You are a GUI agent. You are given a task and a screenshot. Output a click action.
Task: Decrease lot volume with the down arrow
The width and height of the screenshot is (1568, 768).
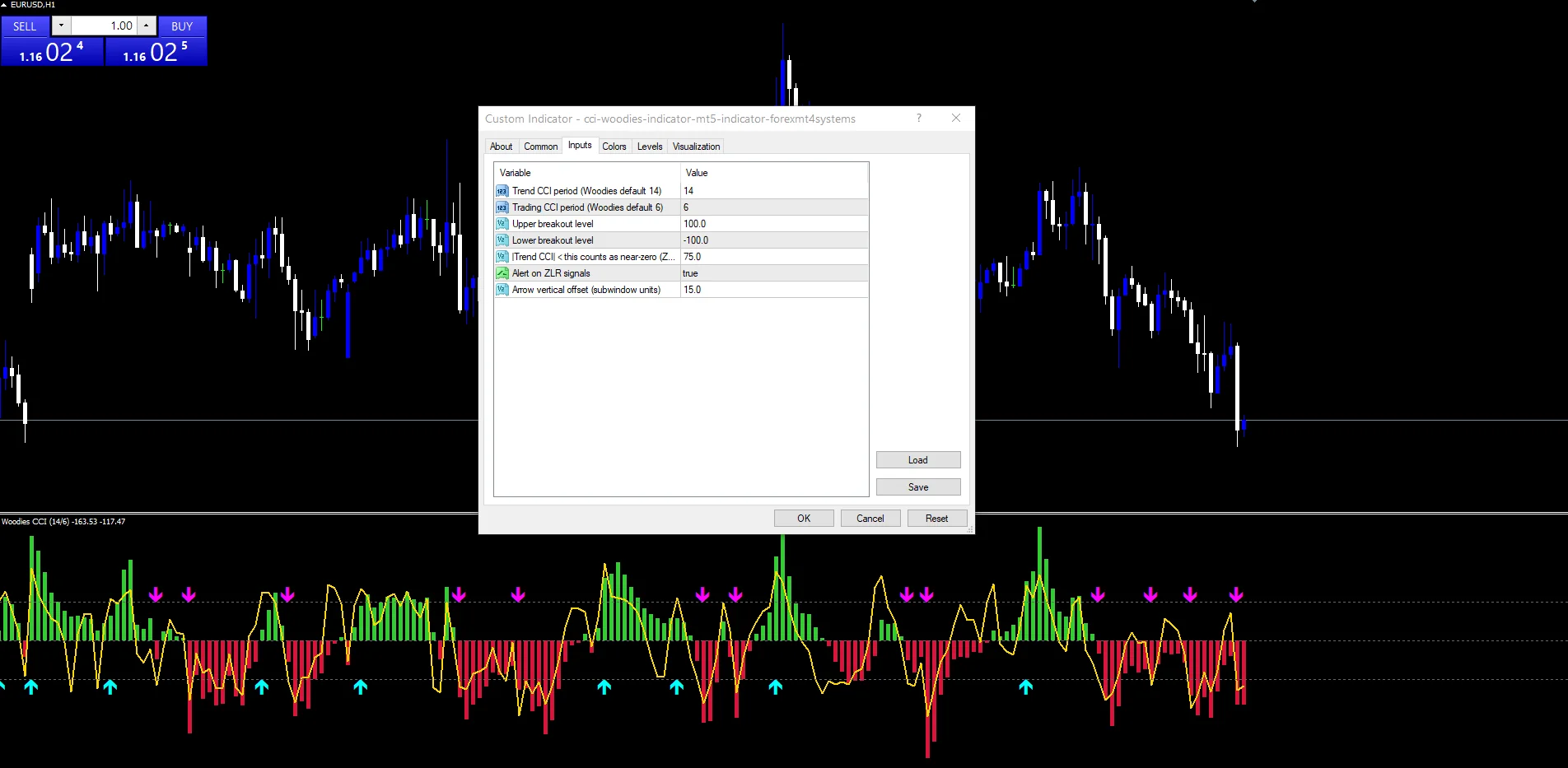pos(61,26)
